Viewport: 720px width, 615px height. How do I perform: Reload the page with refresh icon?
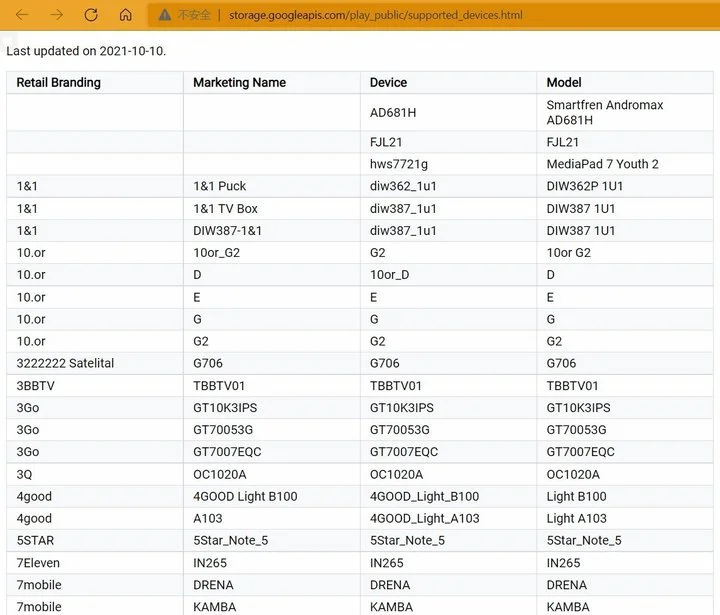point(91,15)
